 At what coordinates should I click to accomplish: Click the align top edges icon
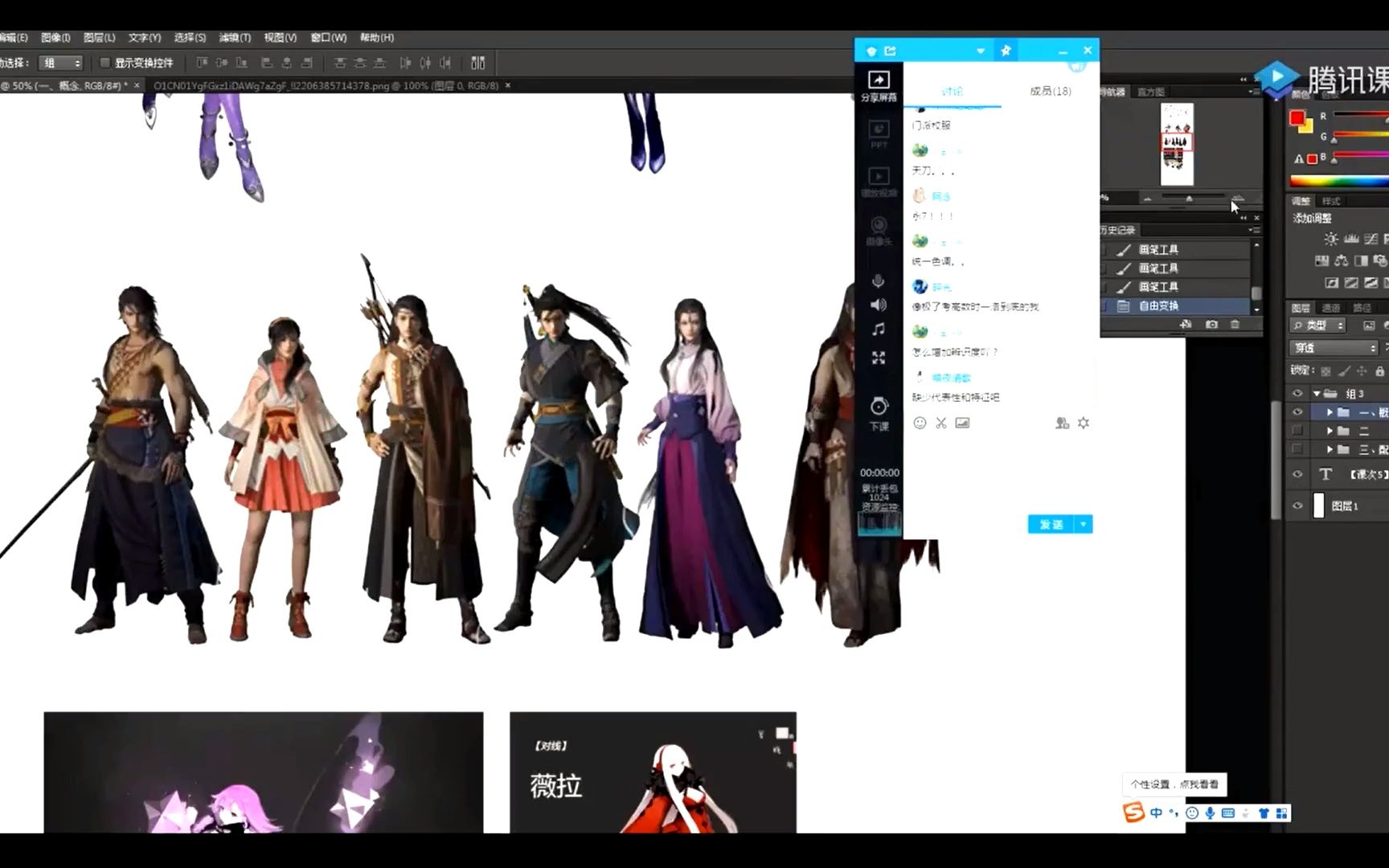click(202, 63)
